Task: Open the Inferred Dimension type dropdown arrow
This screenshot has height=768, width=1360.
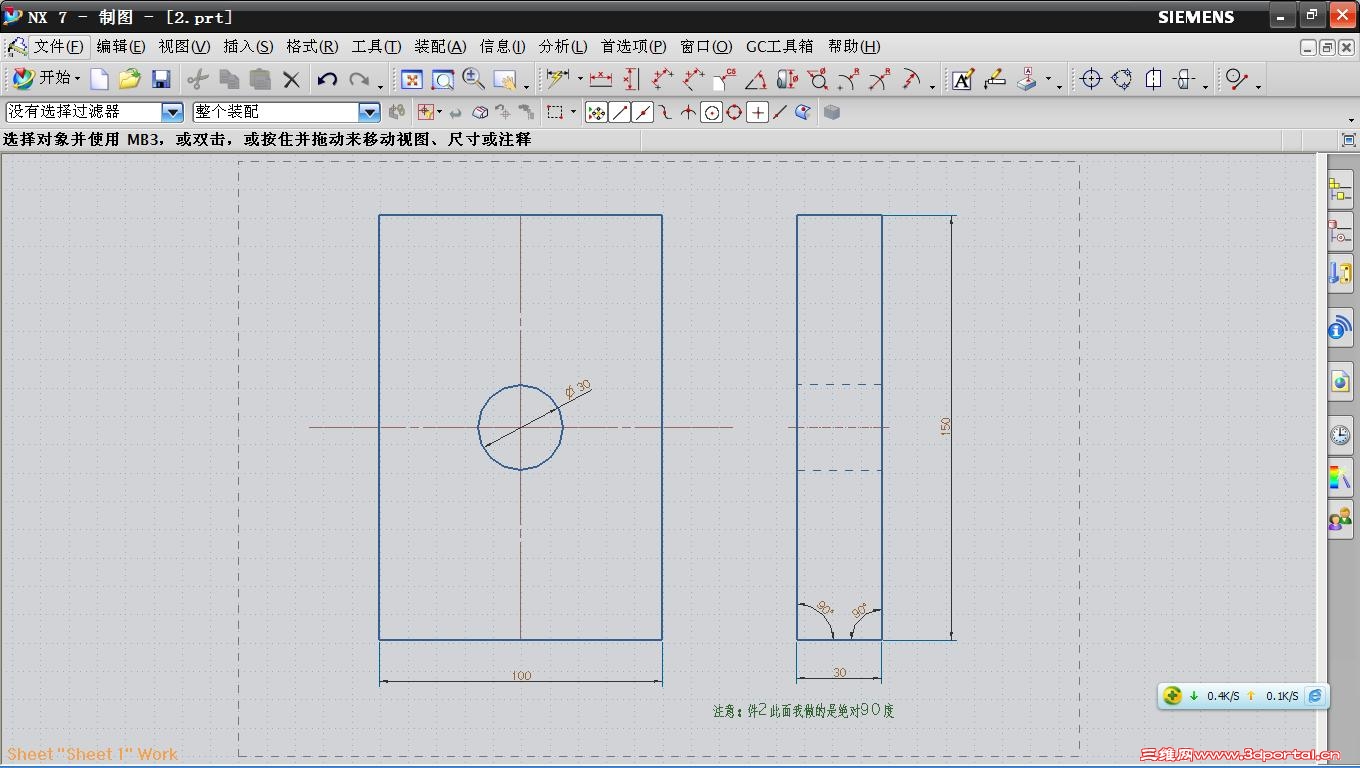Action: click(579, 80)
